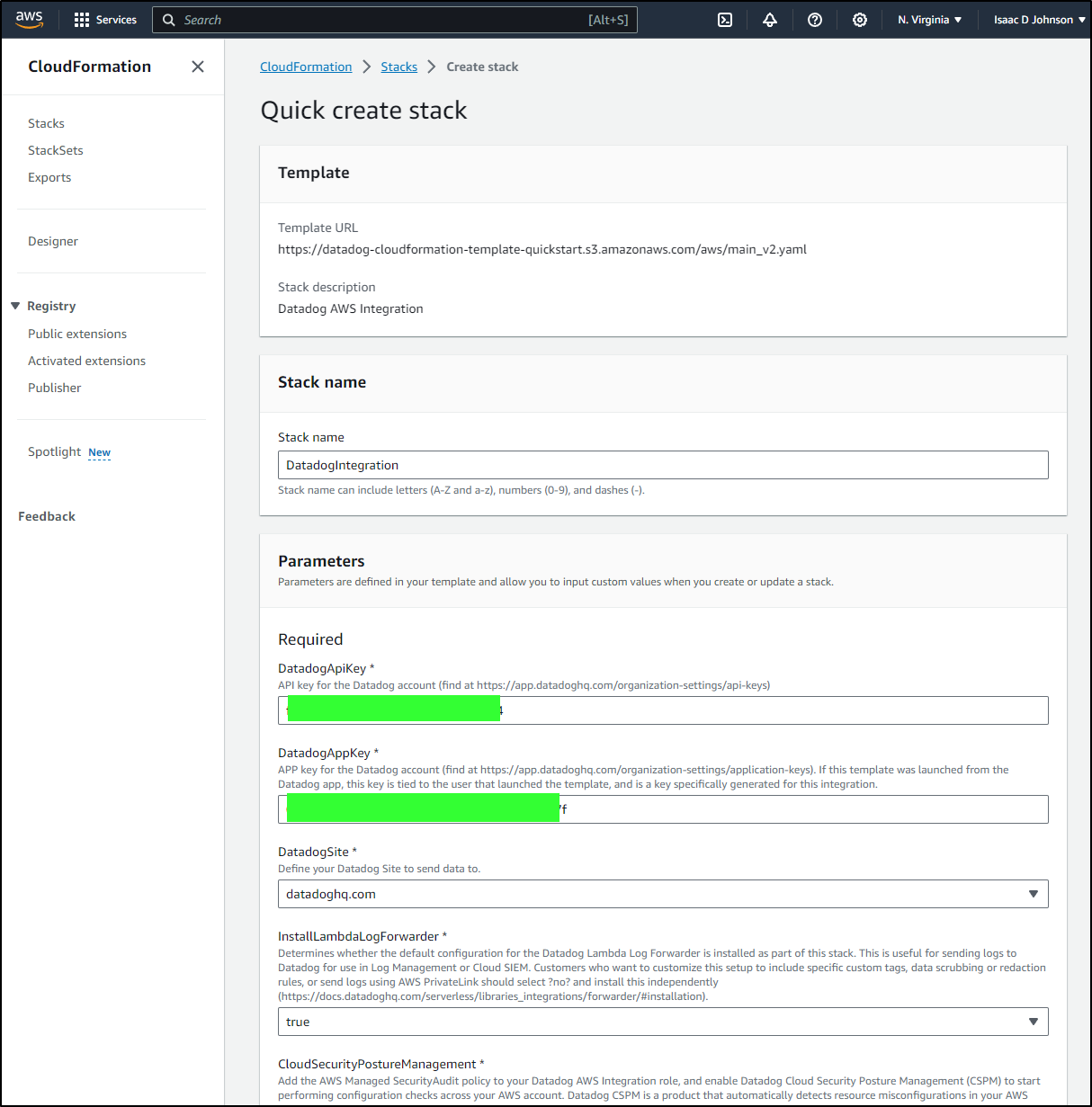Open the help question mark menu
This screenshot has height=1107, width=1092.
click(815, 20)
